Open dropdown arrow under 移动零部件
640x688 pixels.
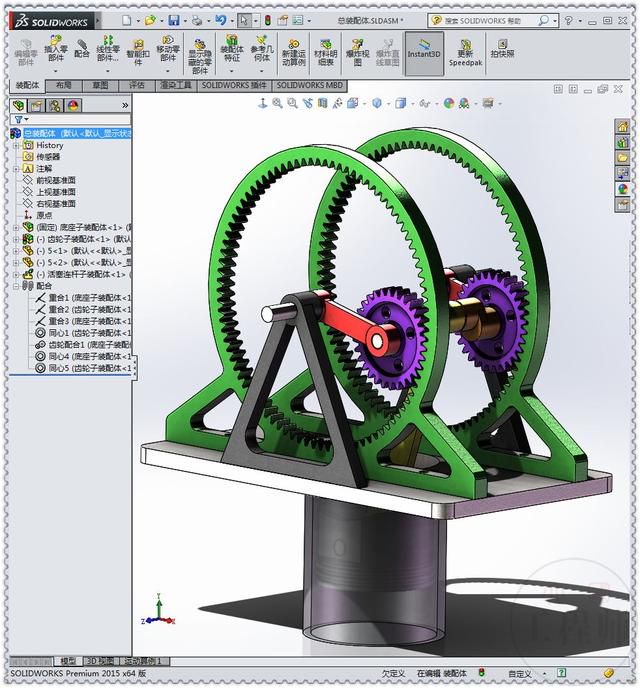[168, 71]
